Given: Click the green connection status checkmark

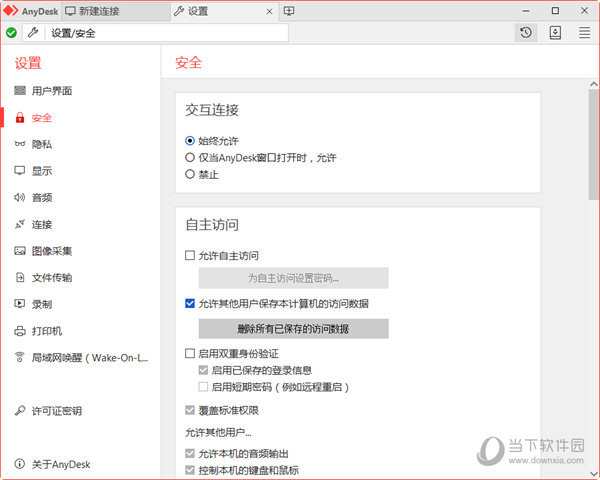Looking at the screenshot, I should [x=11, y=33].
